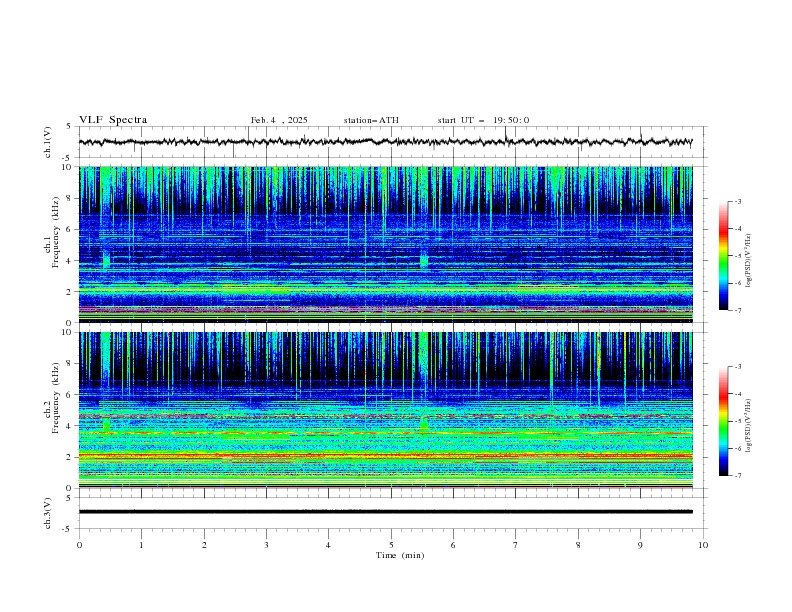
Task: Click time axis tick label "4"
Action: coord(328,545)
